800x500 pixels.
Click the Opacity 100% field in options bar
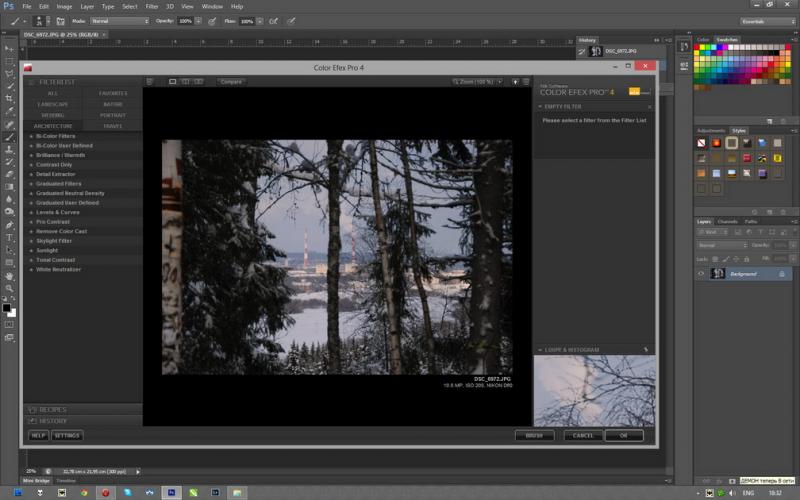(186, 21)
